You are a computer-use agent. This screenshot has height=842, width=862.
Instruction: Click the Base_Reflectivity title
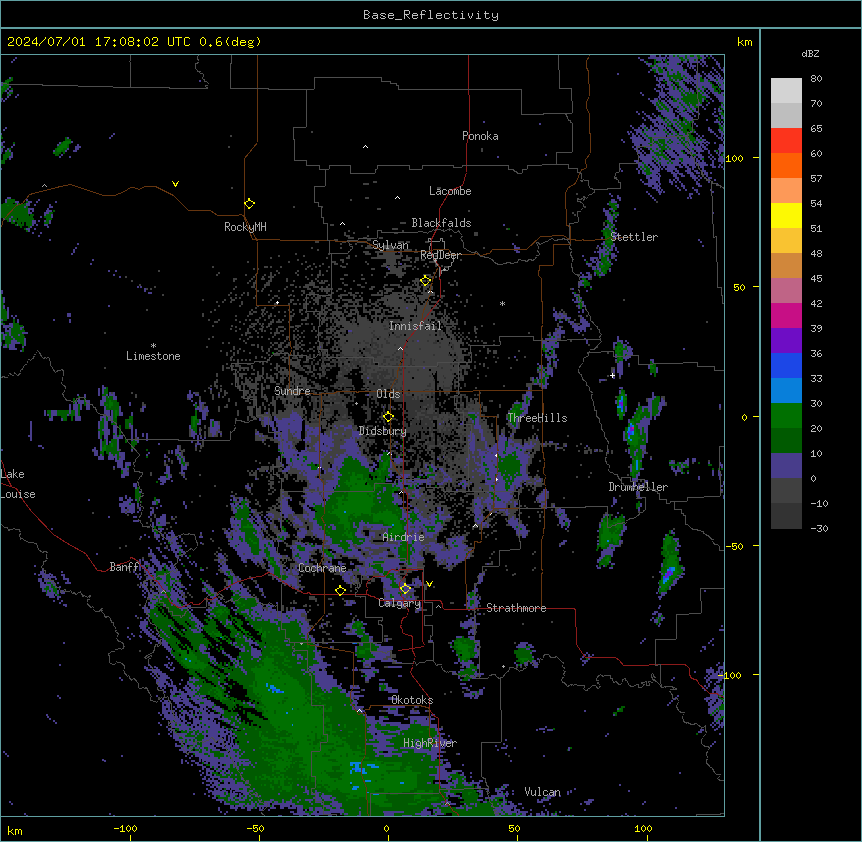pos(431,15)
